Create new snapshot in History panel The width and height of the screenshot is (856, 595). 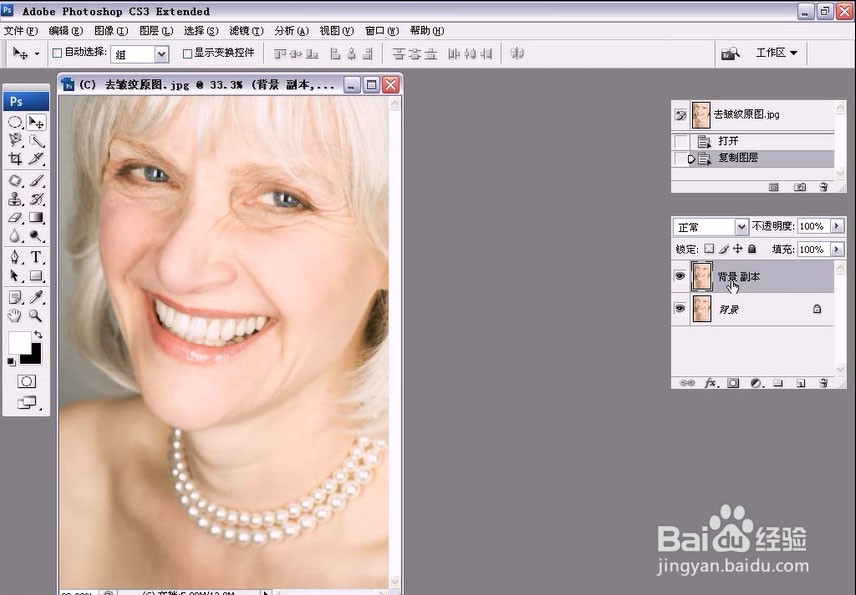click(x=800, y=187)
